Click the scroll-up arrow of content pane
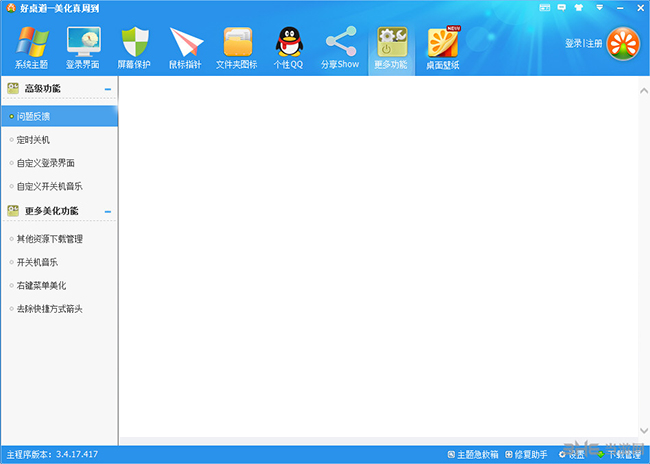 [644, 90]
